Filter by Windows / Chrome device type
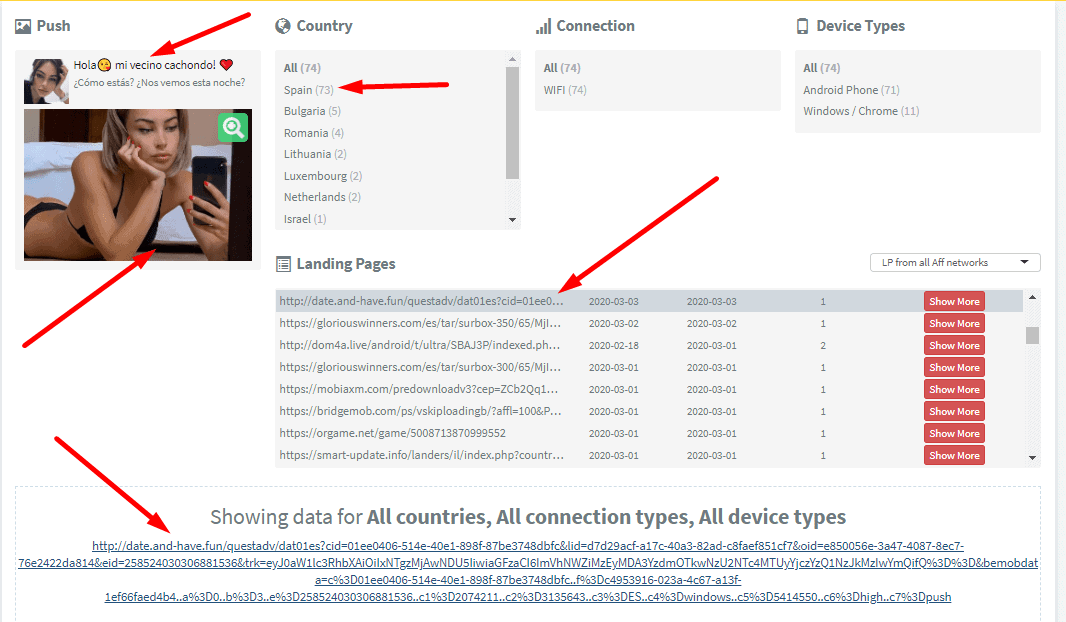 pyautogui.click(x=850, y=111)
